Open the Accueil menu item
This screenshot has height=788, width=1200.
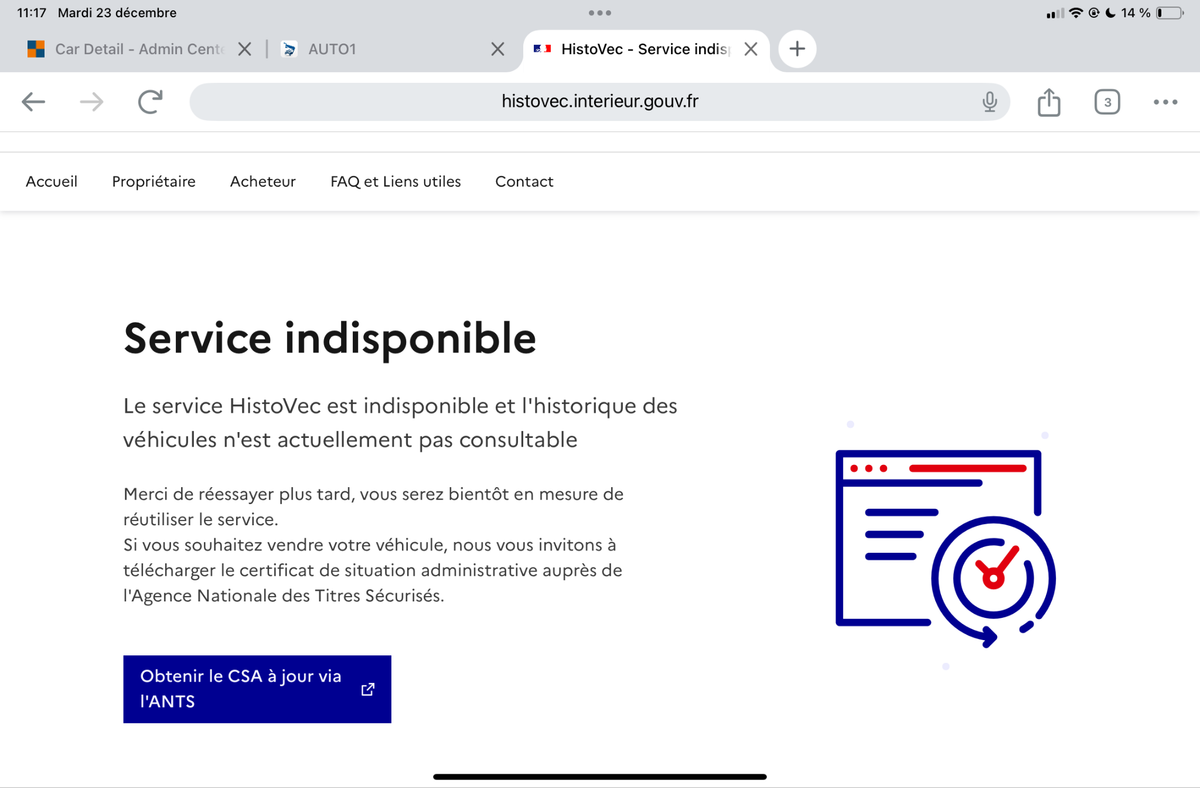[x=51, y=181]
